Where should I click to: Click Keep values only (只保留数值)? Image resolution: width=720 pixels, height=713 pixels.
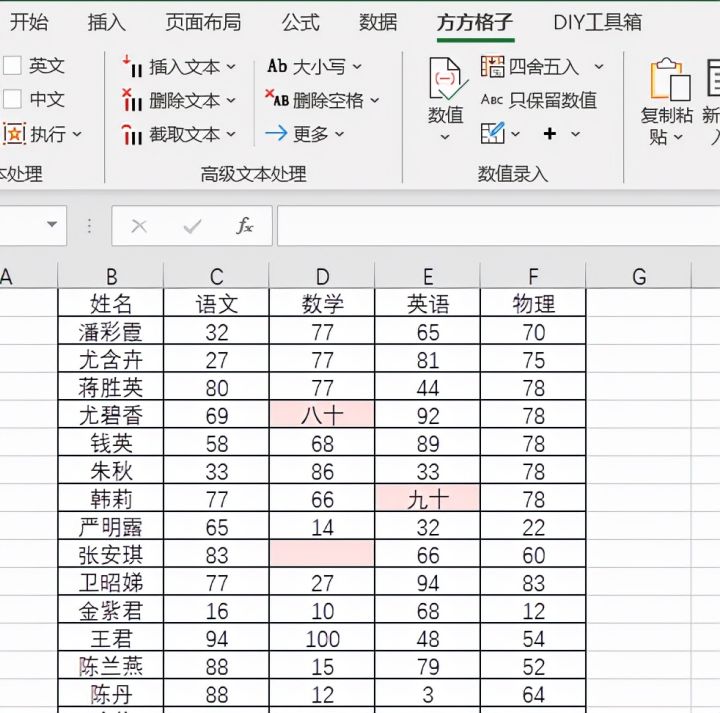539,100
